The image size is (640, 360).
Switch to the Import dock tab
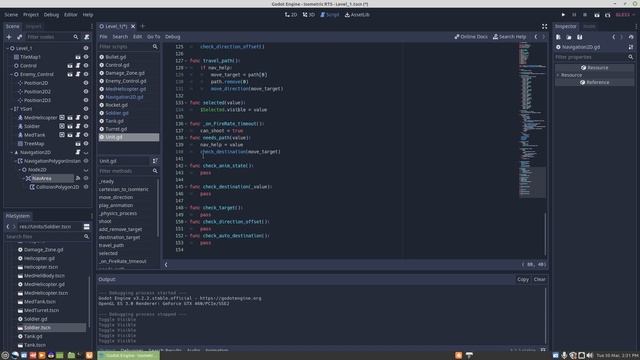(x=33, y=26)
